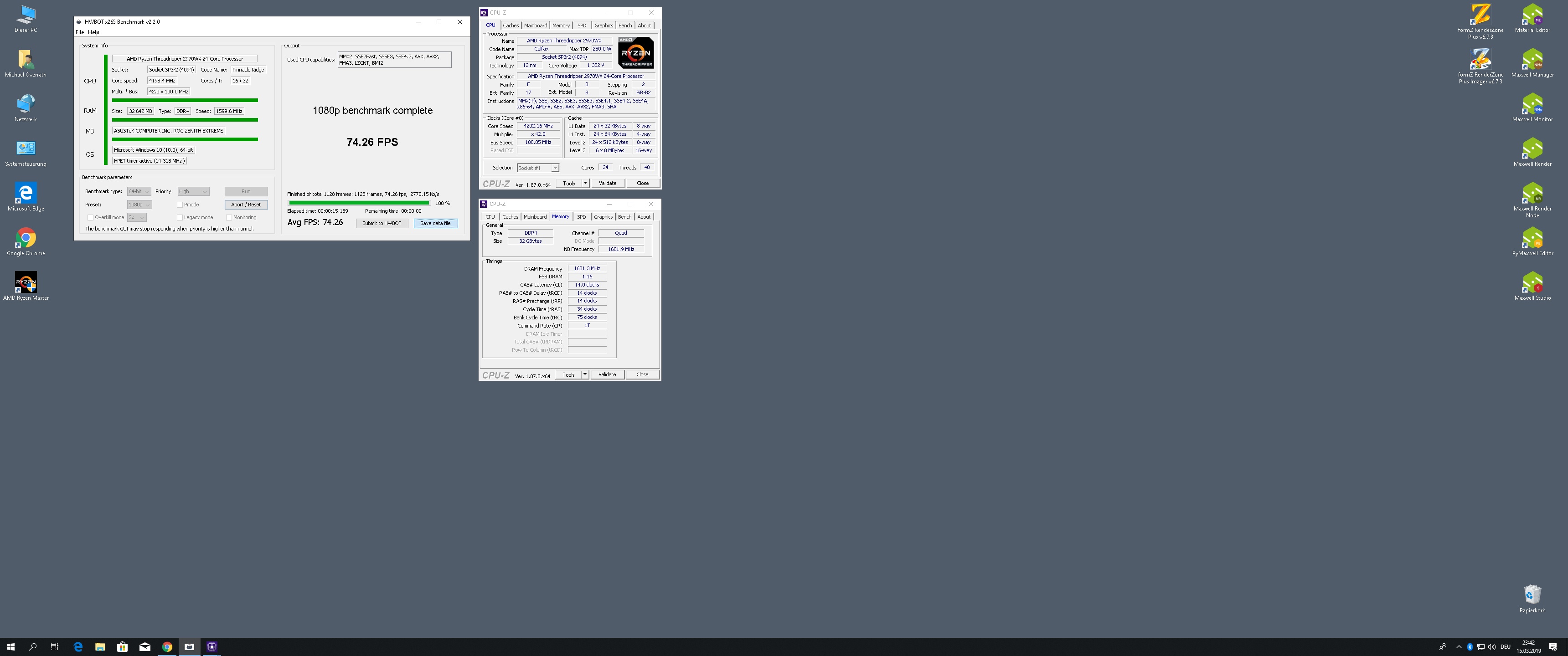The width and height of the screenshot is (1568, 656).
Task: Open Socket #1 selection dropdown in CPU-Z
Action: tap(537, 168)
